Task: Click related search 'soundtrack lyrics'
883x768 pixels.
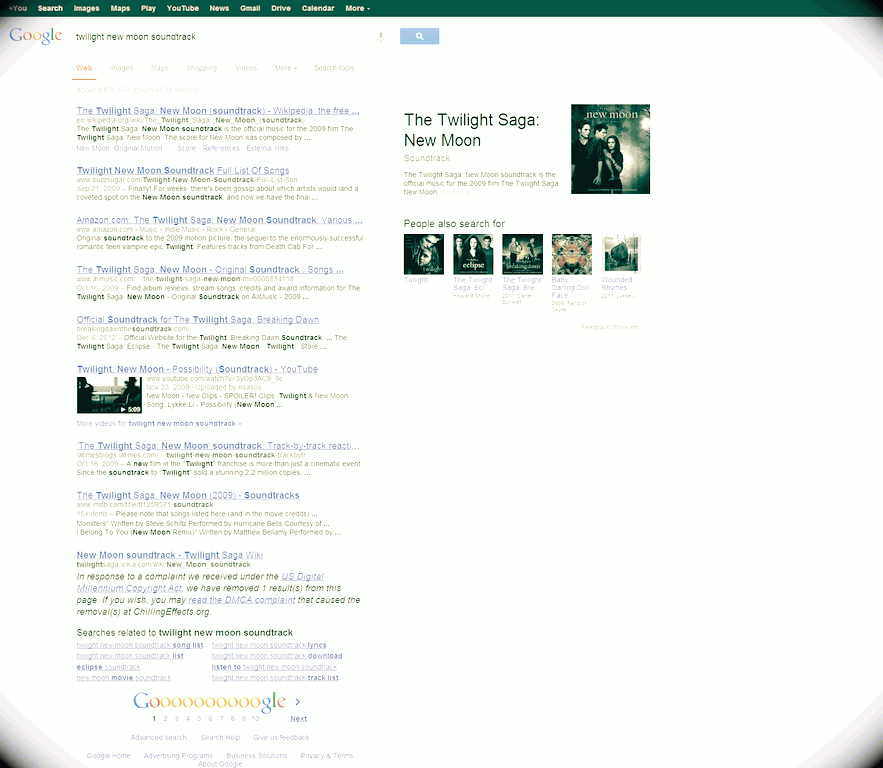Action: tap(269, 645)
